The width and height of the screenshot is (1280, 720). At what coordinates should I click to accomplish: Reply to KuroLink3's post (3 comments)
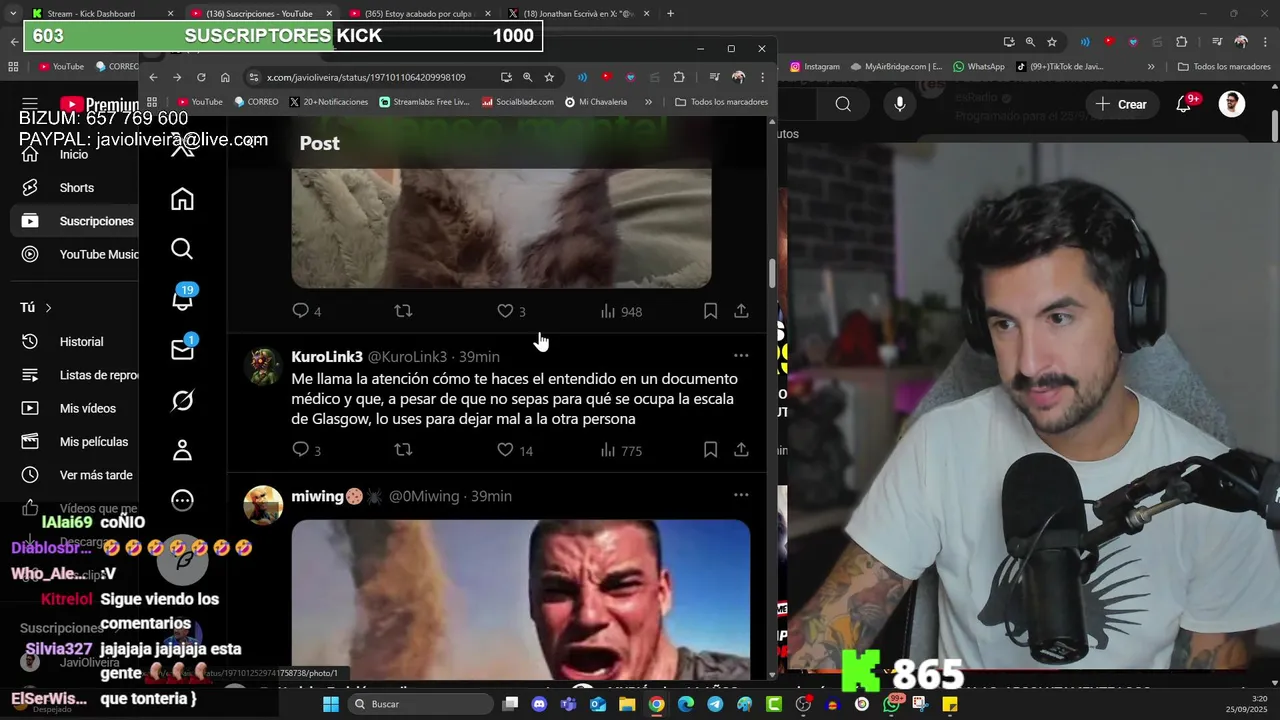point(300,450)
